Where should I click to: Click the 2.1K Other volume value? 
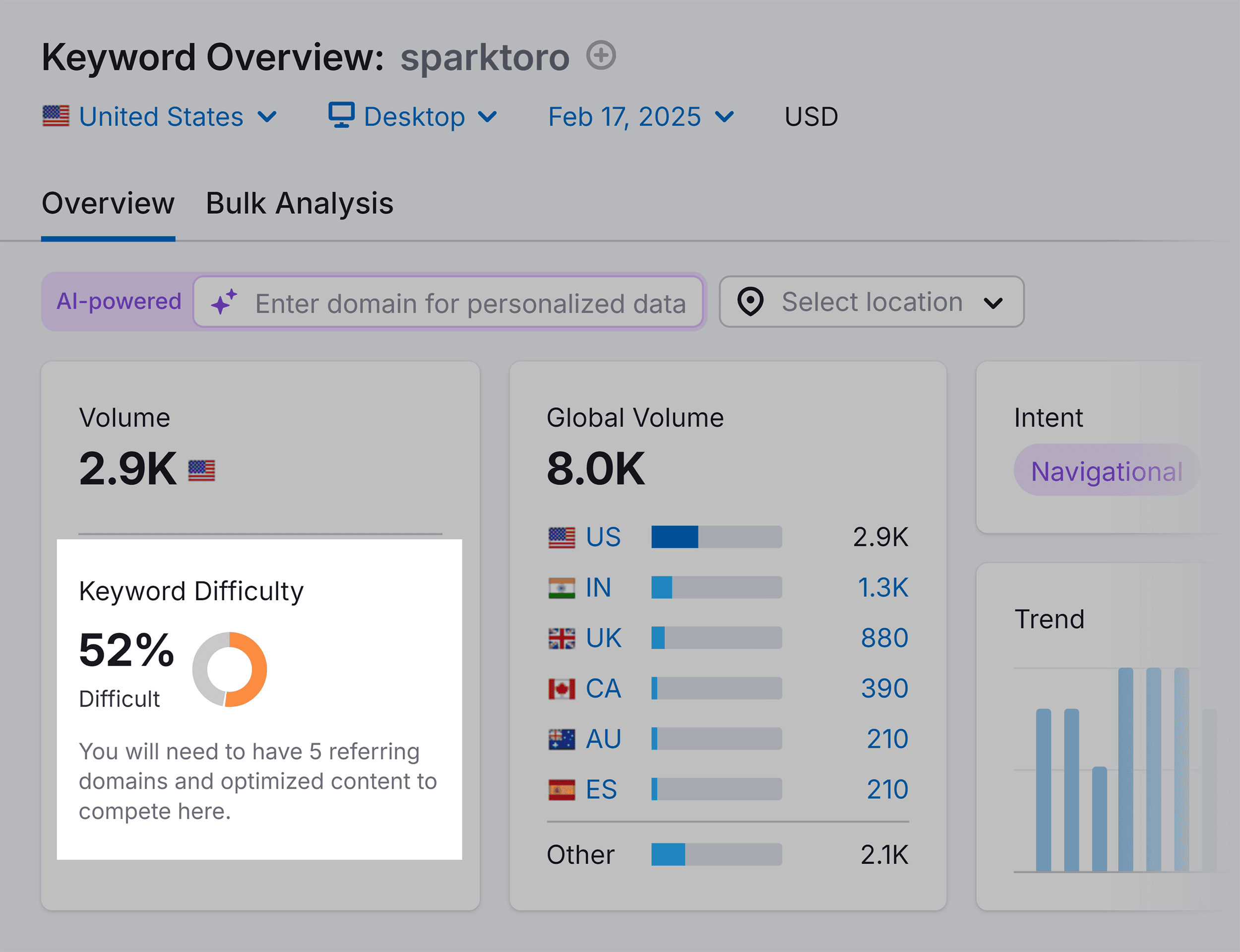click(884, 855)
